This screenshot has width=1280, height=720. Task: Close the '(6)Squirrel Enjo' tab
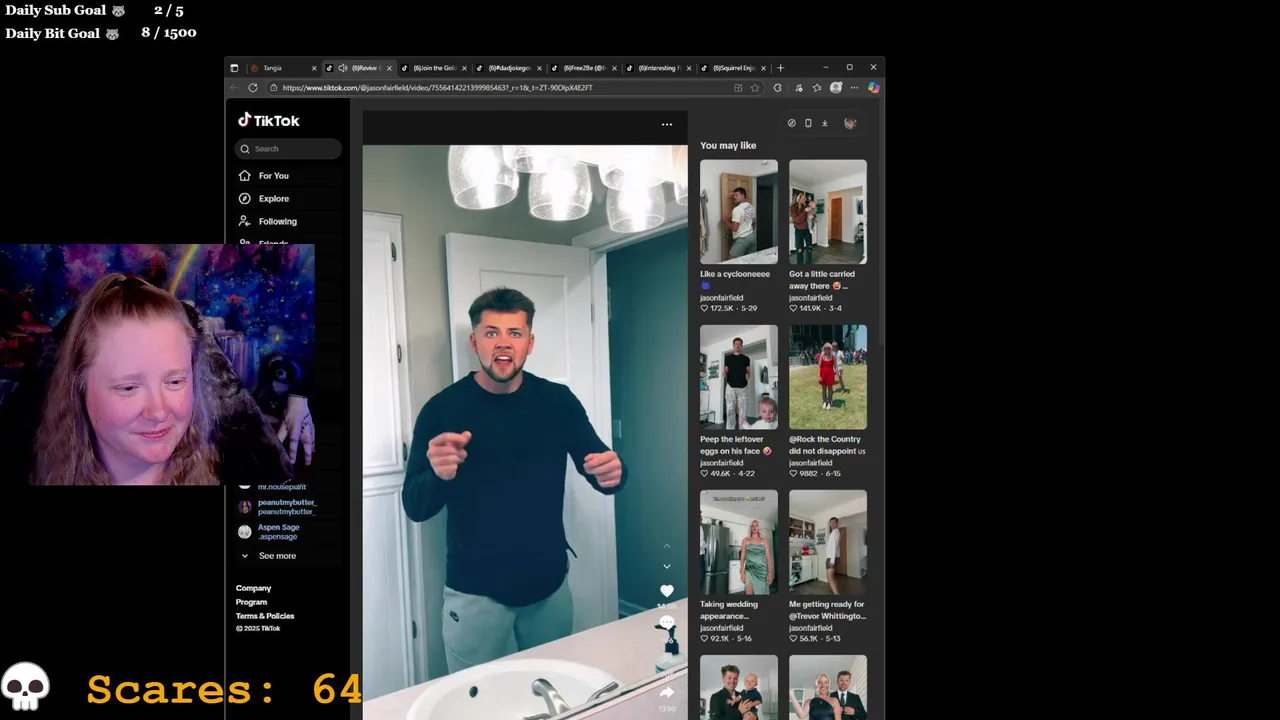764,68
